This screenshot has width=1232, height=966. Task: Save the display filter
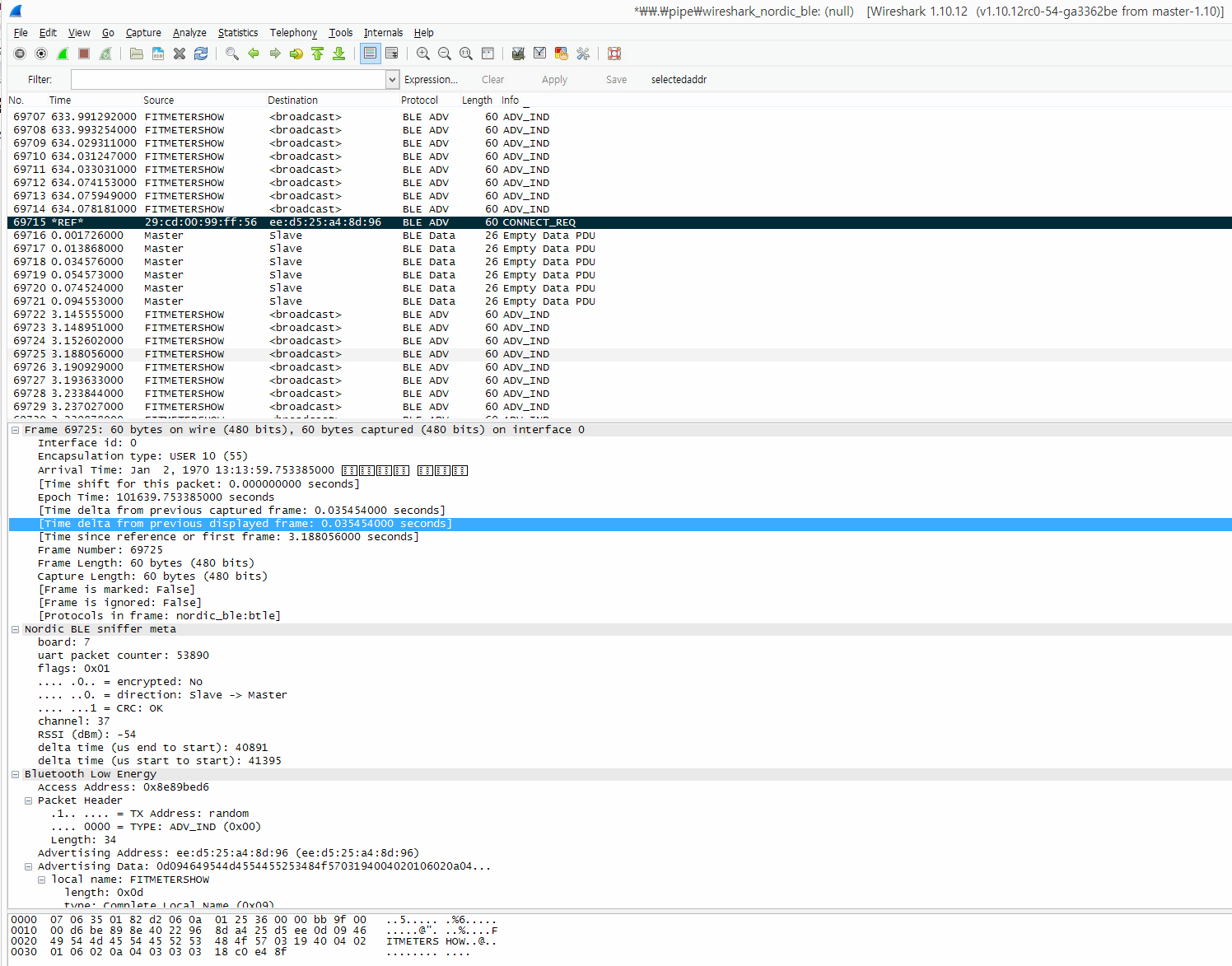tap(616, 80)
